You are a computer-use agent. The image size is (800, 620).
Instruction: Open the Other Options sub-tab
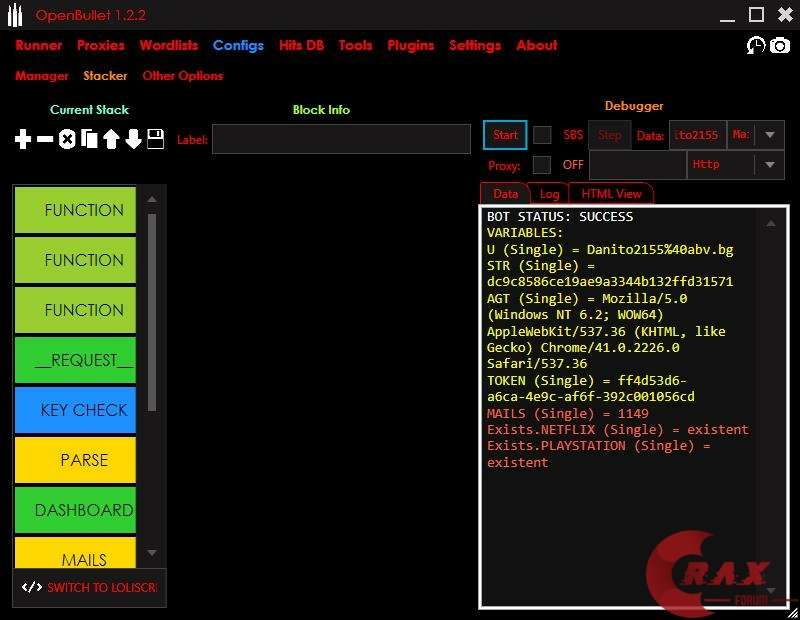click(183, 76)
